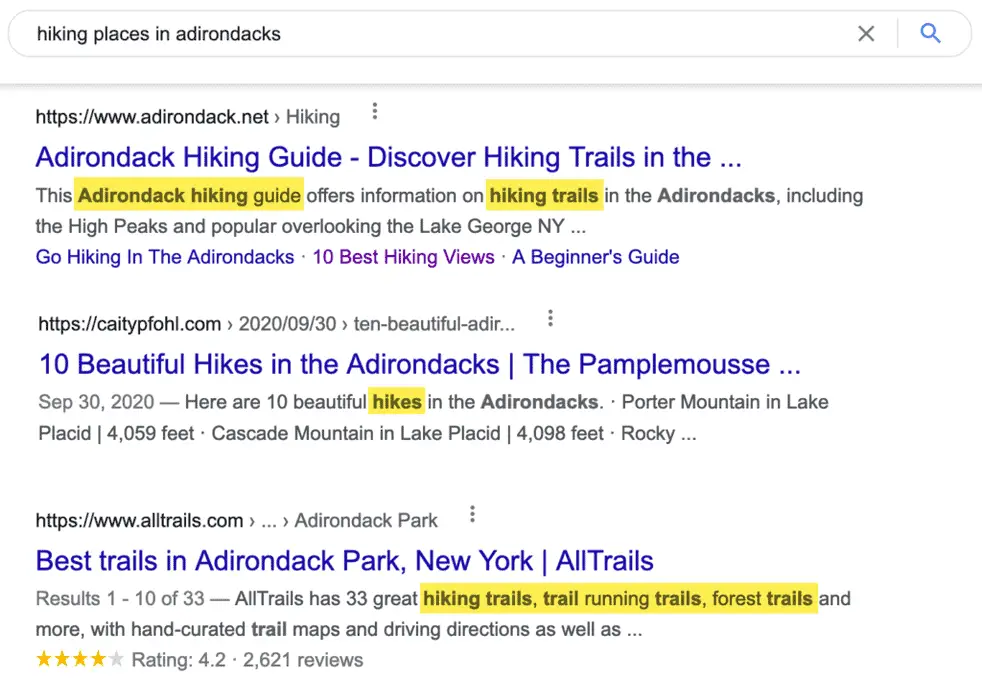Click 'Rating: 4.2' text under AllTrails
Image resolution: width=982 pixels, height=700 pixels.
[x=178, y=659]
